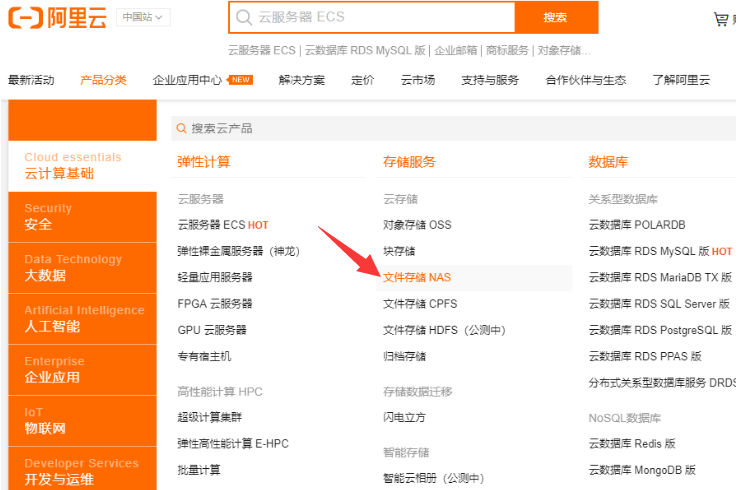Open GPU 云服务器 link
The width and height of the screenshot is (743, 490).
[212, 330]
